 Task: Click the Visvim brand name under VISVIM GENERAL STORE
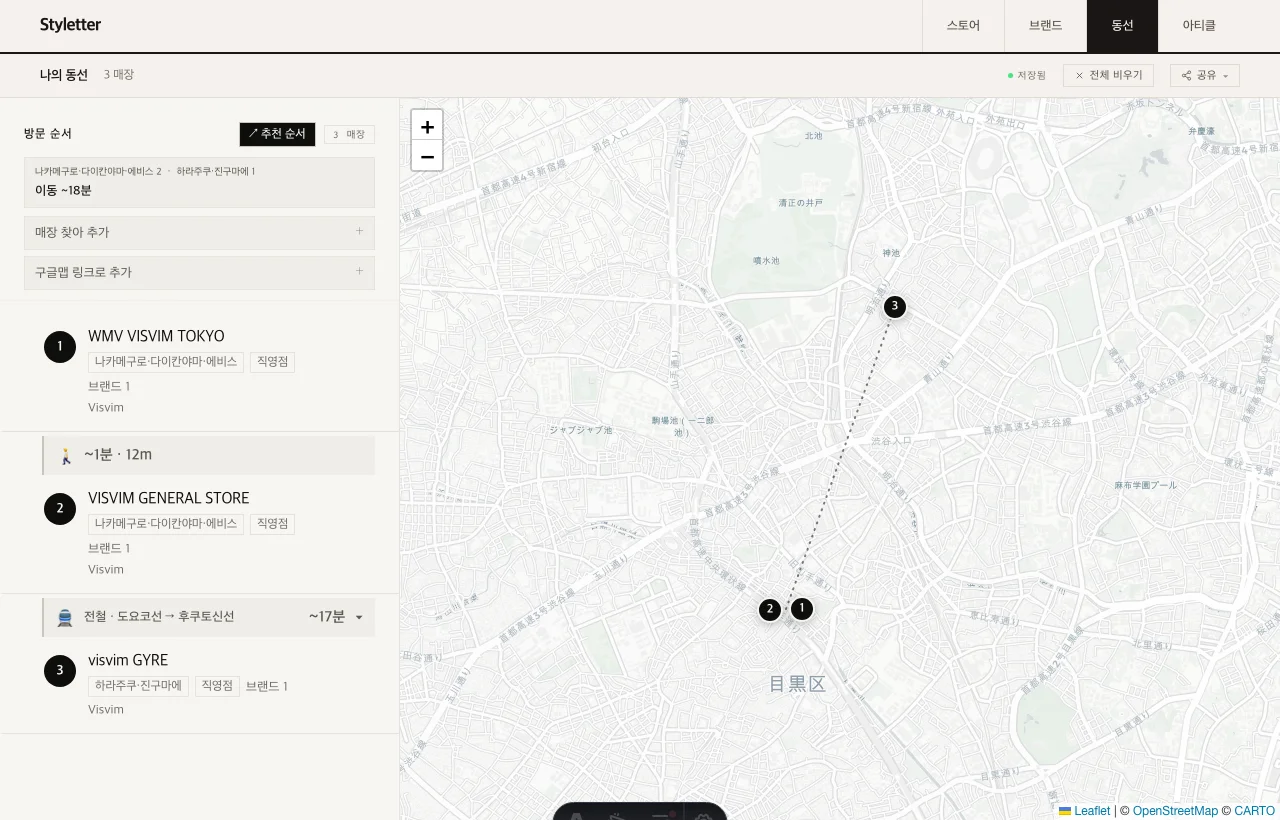106,570
